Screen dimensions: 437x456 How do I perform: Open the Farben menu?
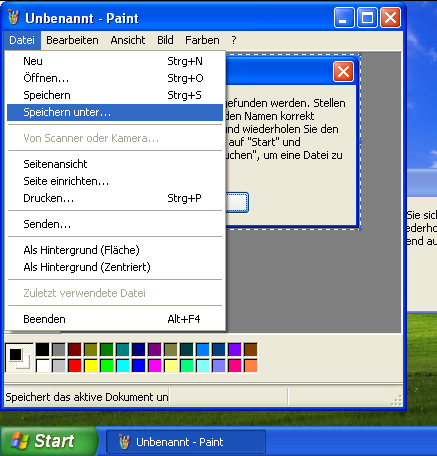coord(202,40)
